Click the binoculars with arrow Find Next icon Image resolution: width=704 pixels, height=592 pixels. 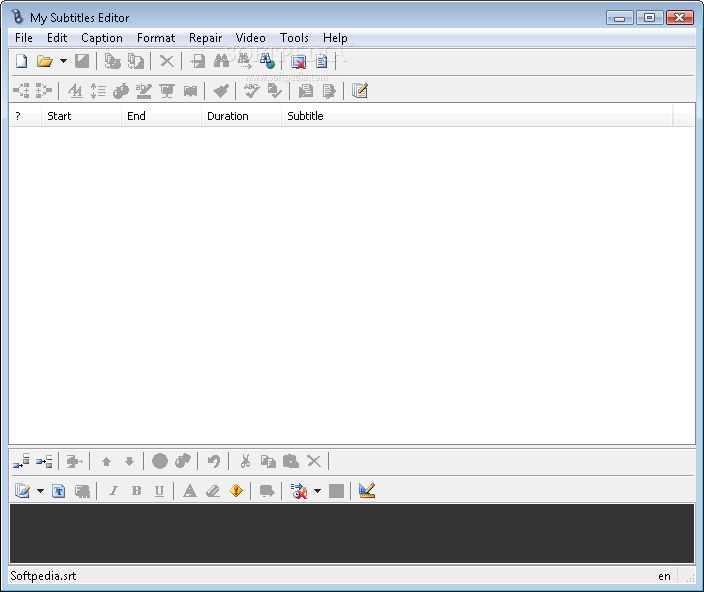[245, 61]
